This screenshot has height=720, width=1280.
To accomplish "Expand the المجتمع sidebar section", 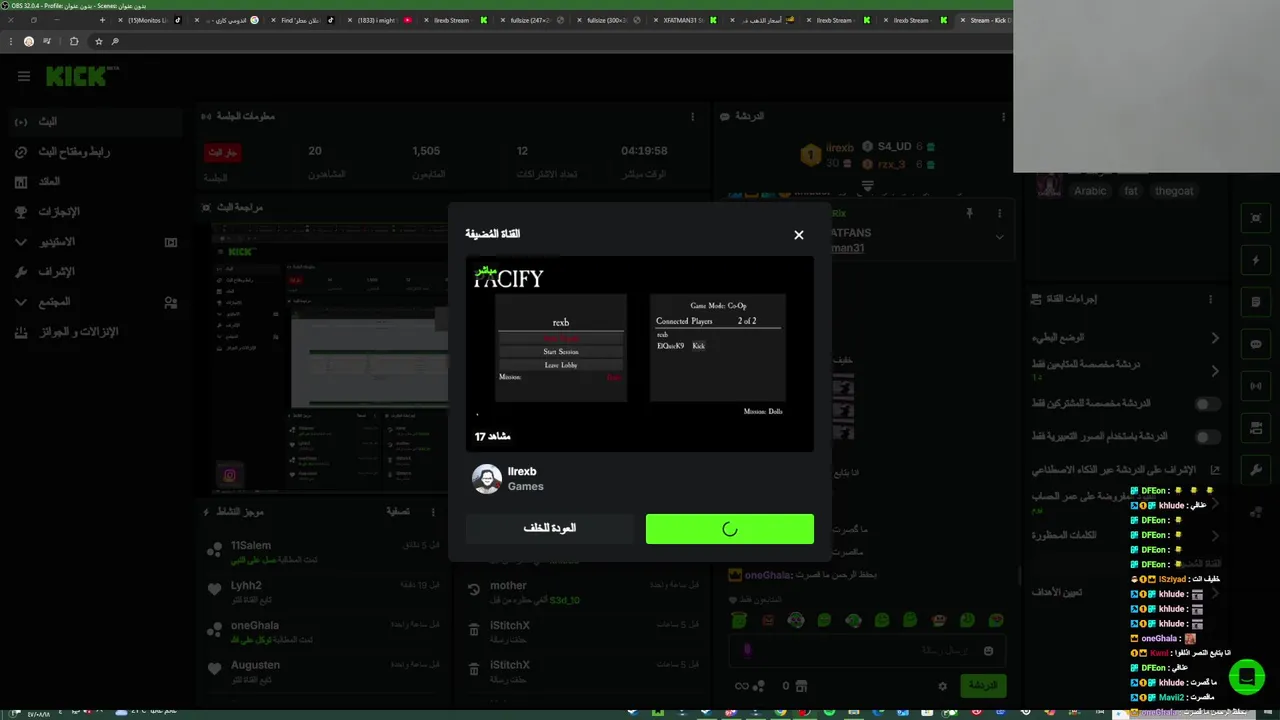I will coord(21,302).
